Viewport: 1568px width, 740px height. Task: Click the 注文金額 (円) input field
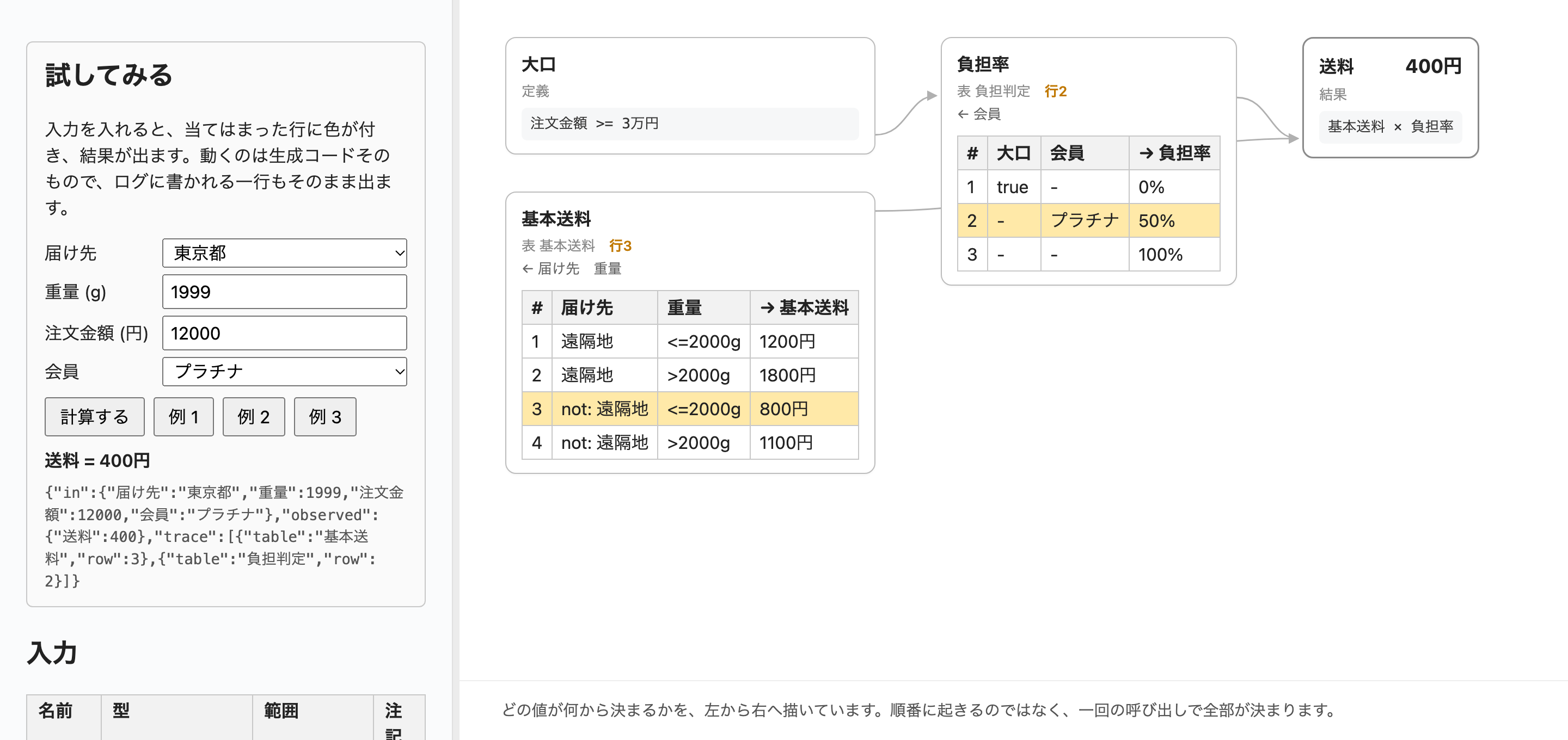point(284,333)
